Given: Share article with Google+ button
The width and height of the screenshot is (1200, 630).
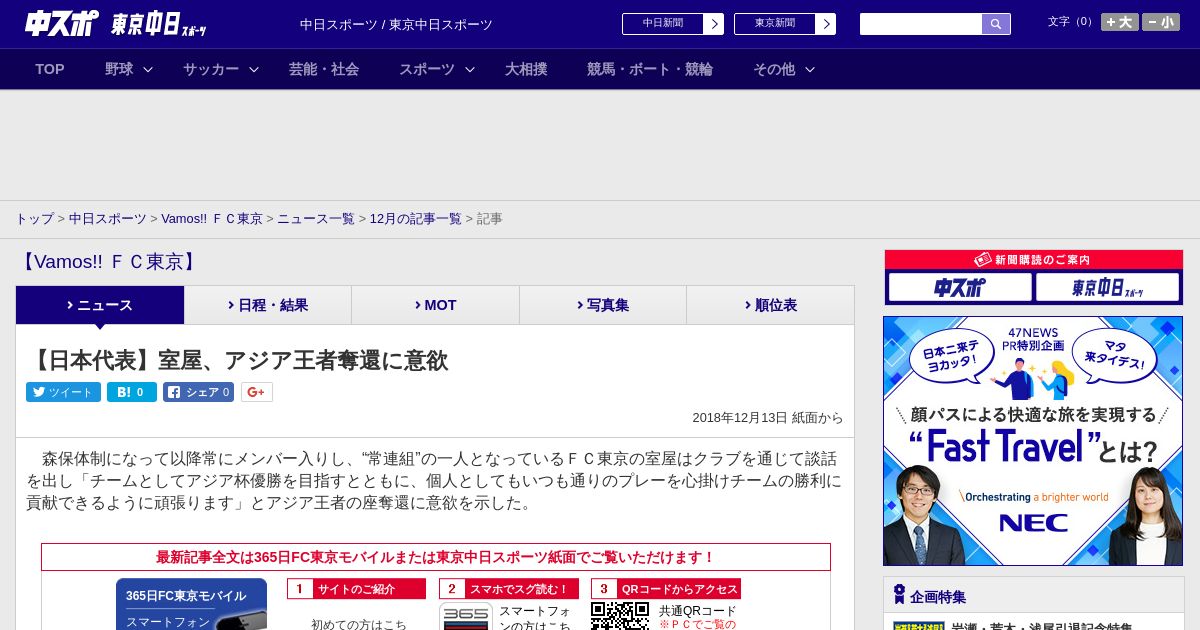Looking at the screenshot, I should [x=257, y=392].
